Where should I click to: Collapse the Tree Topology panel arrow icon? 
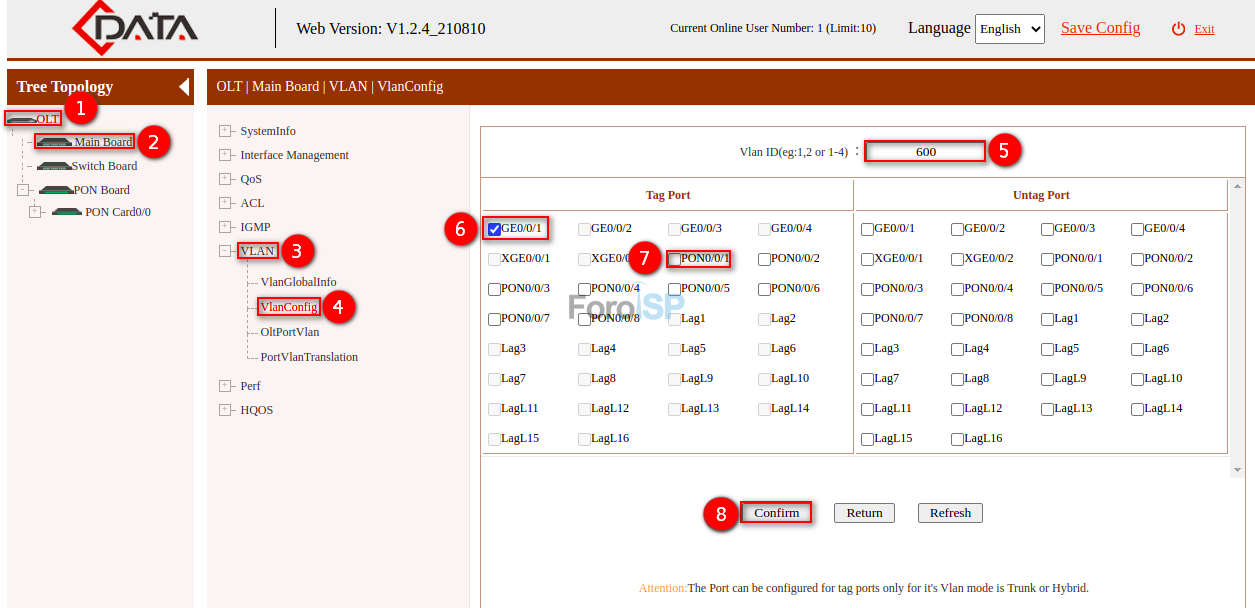pos(182,87)
